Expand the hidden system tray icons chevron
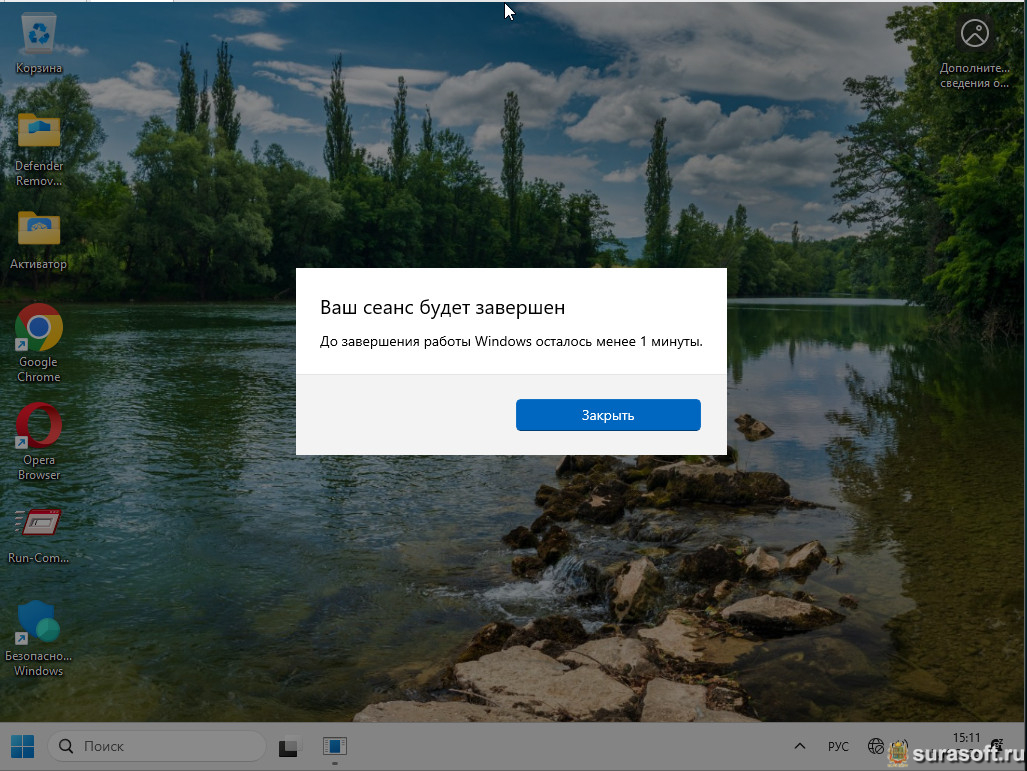Image resolution: width=1027 pixels, height=771 pixels. tap(799, 746)
